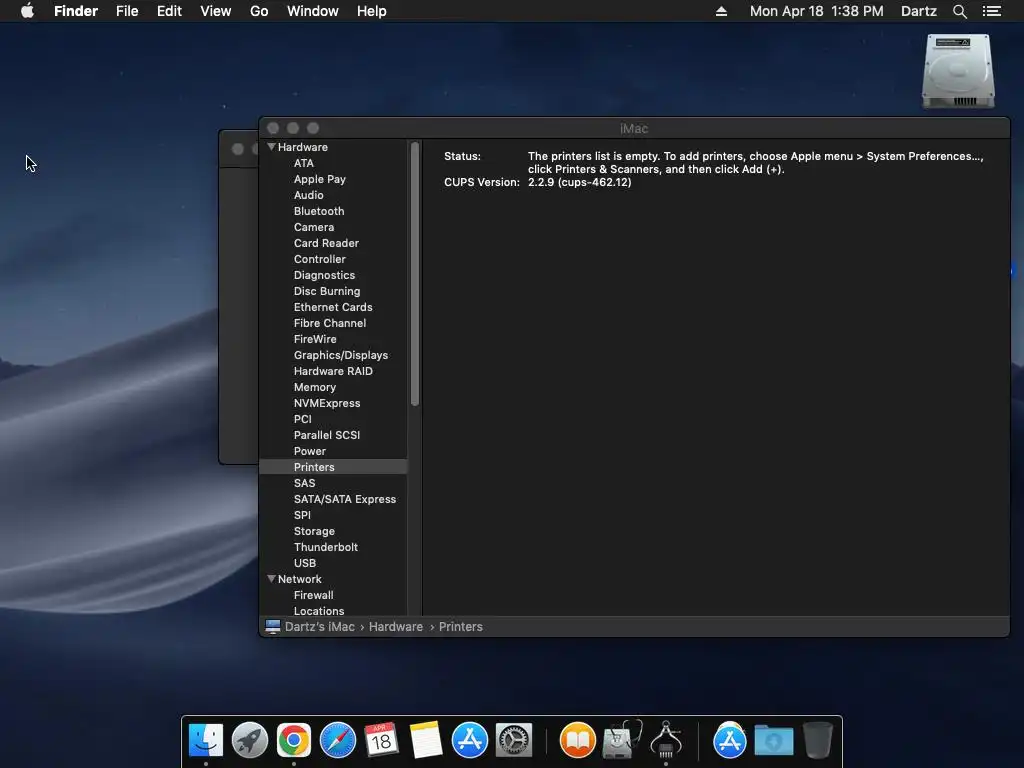Select NVMExpress in the sidebar
Image resolution: width=1024 pixels, height=768 pixels.
[x=327, y=403]
